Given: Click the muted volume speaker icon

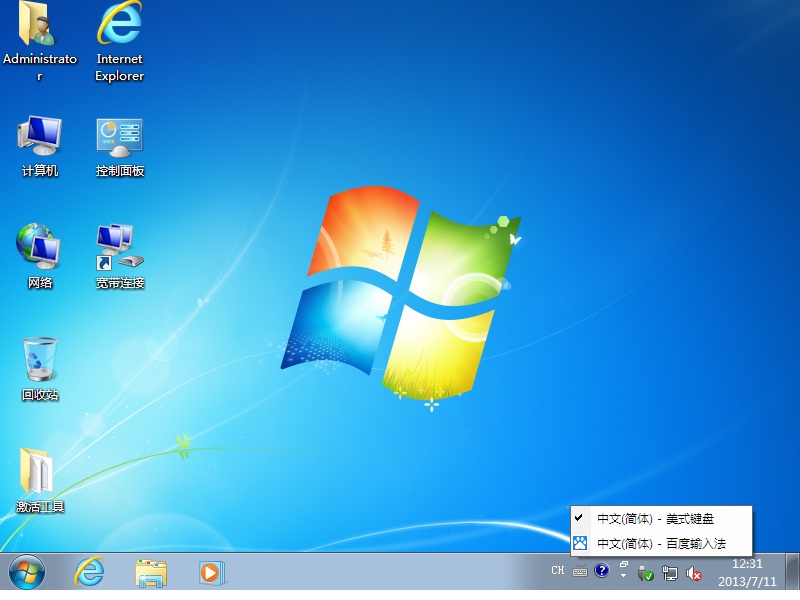Looking at the screenshot, I should (x=693, y=573).
